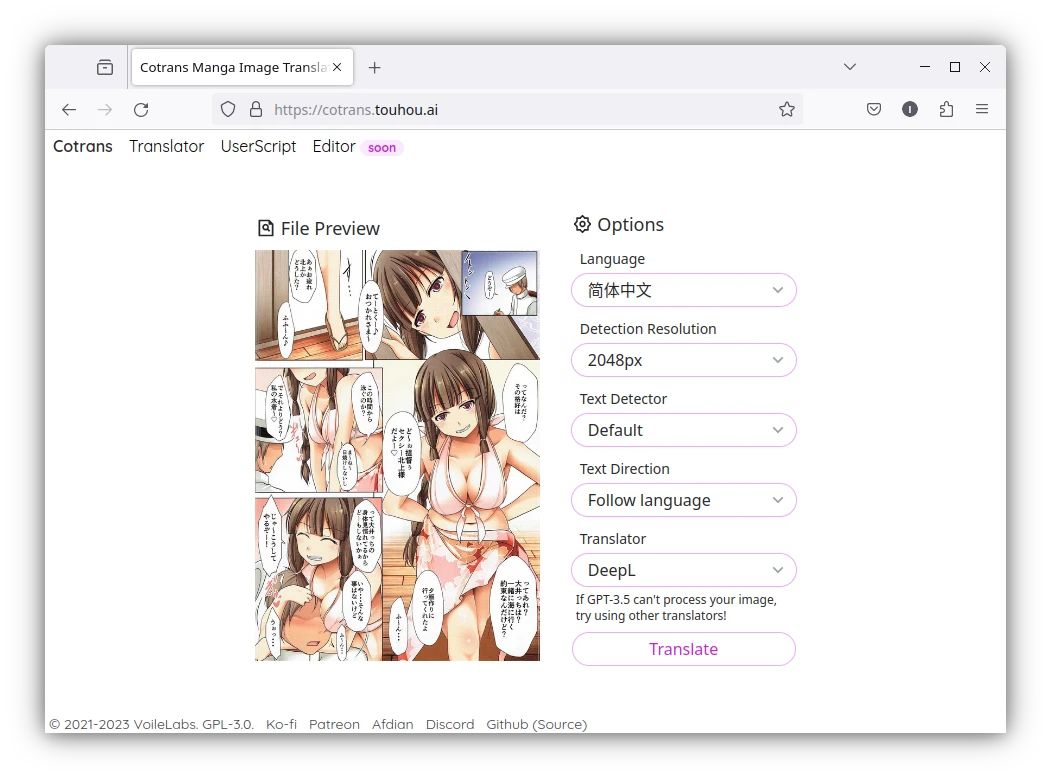Change the Translator DeepL dropdown

(x=684, y=571)
